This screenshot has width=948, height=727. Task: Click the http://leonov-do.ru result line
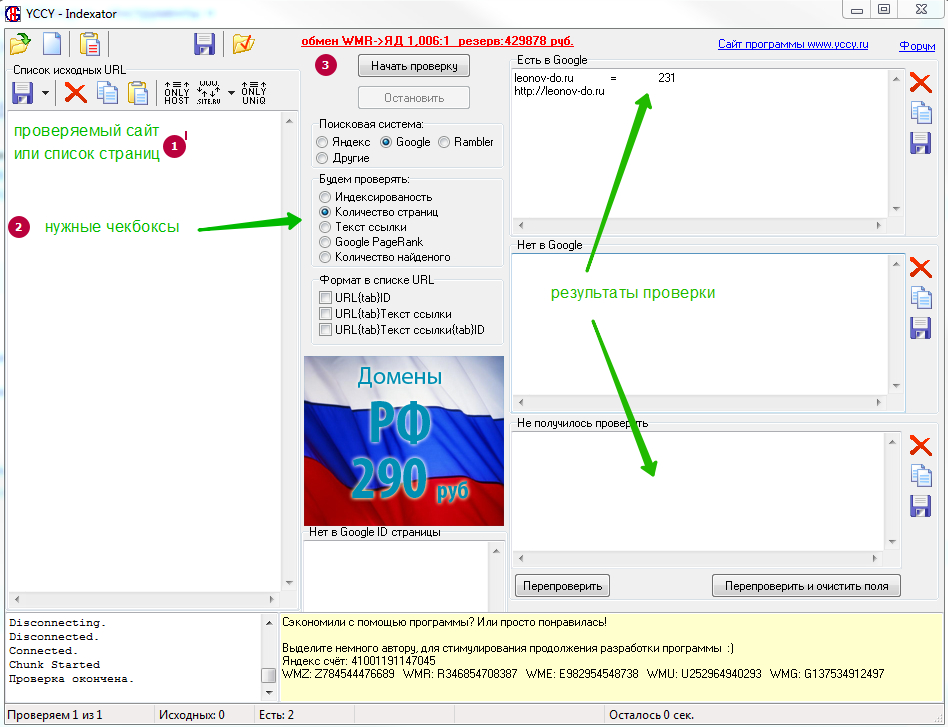[559, 91]
